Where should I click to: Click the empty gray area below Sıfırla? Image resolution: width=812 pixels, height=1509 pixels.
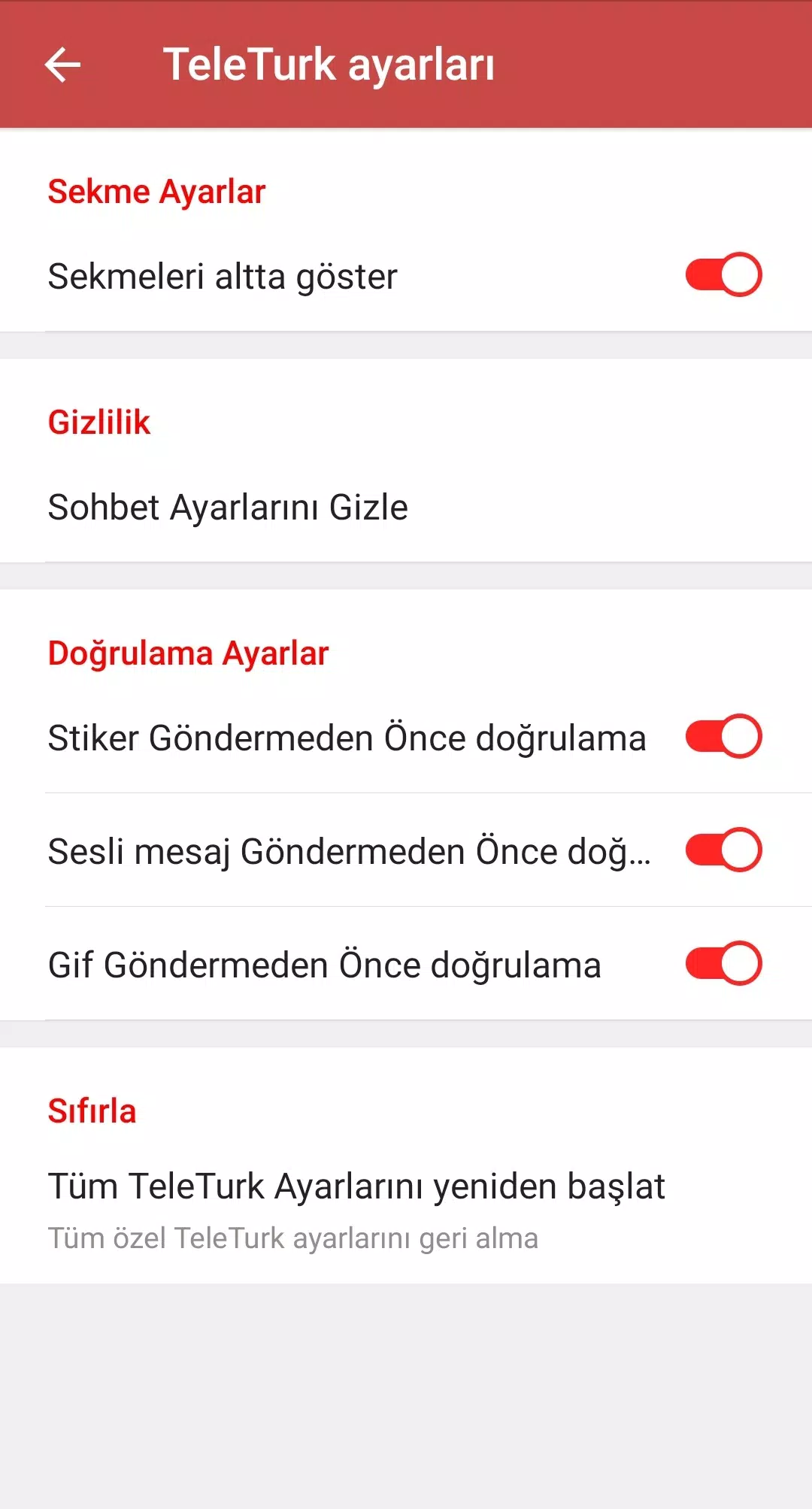click(x=406, y=1391)
